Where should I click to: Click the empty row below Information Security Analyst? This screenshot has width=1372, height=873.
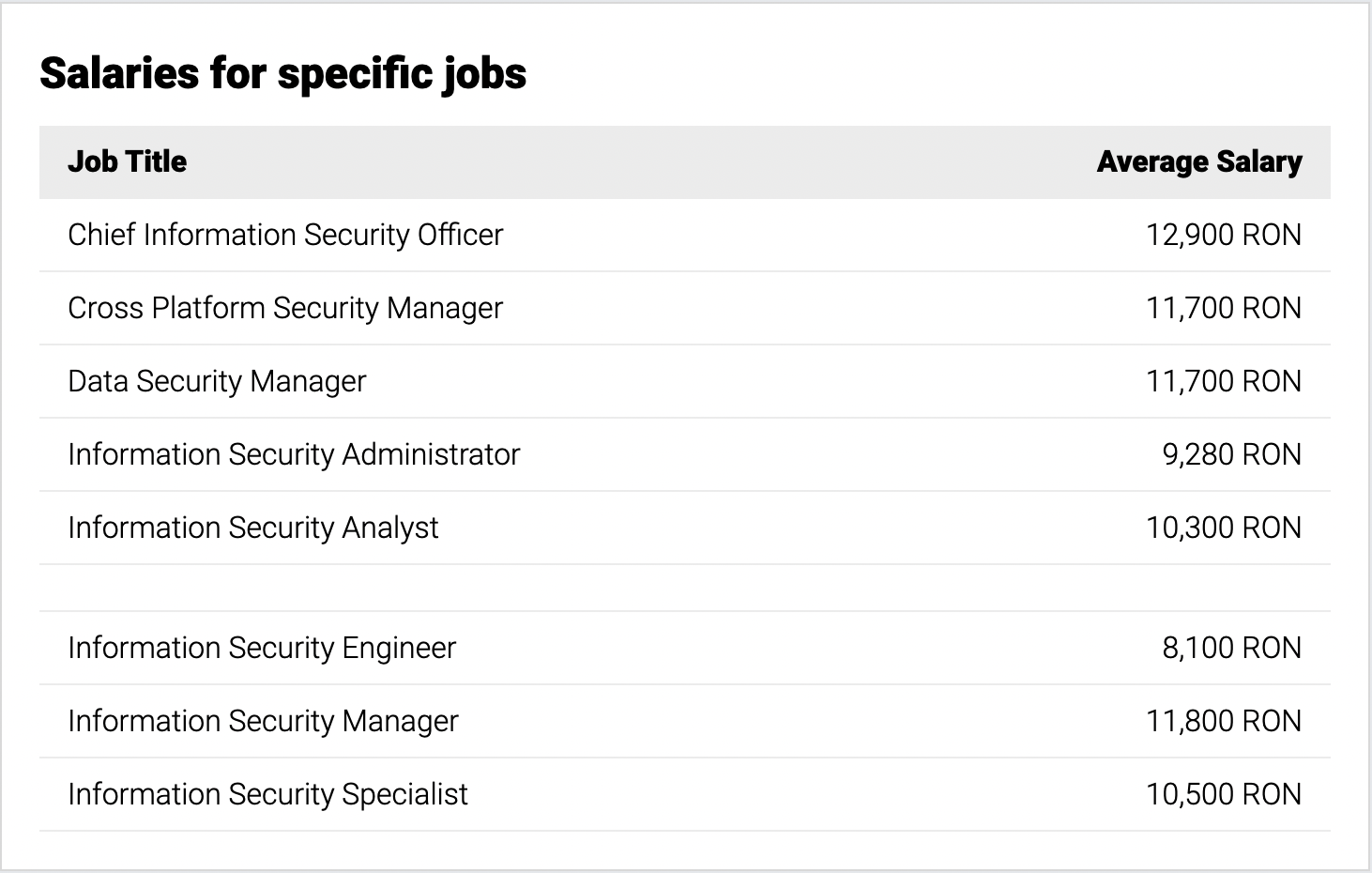685,588
